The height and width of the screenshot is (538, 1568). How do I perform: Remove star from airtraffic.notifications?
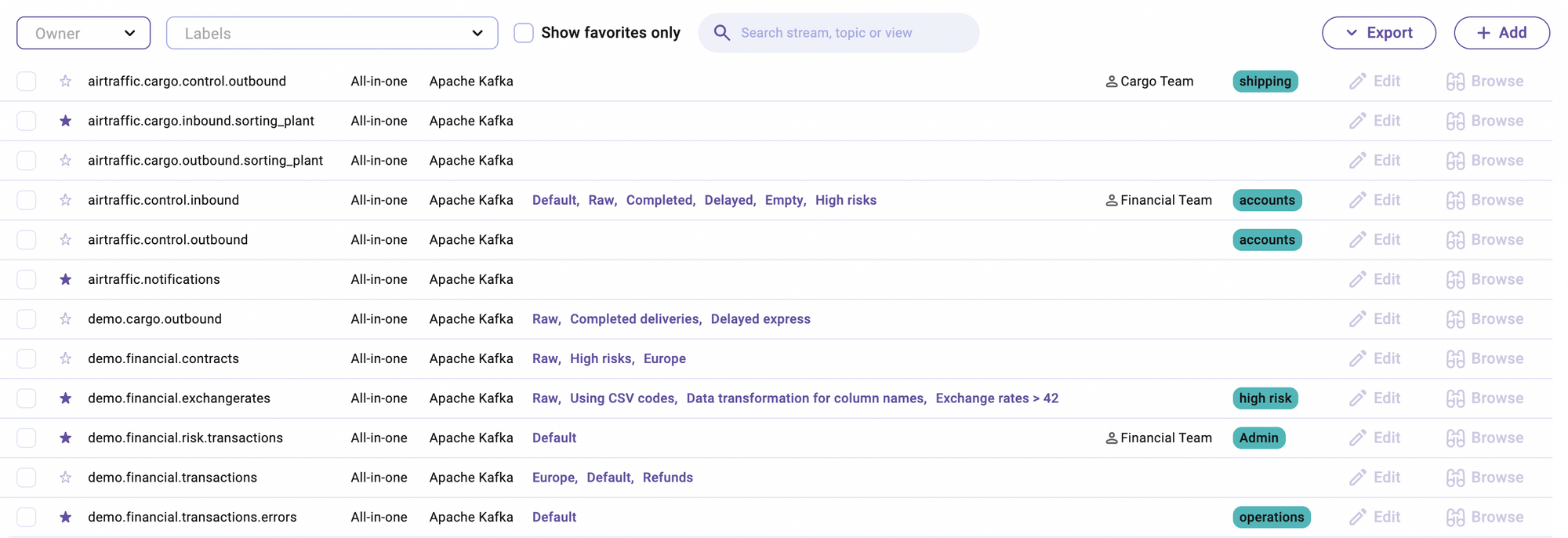click(x=66, y=279)
